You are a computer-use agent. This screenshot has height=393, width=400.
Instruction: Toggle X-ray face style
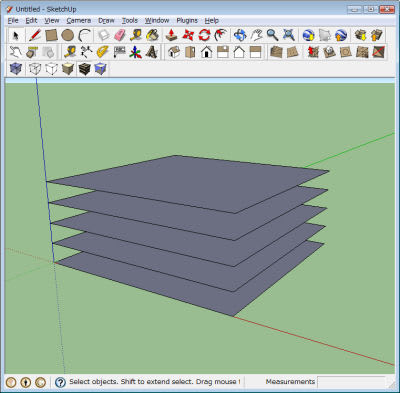tap(16, 69)
